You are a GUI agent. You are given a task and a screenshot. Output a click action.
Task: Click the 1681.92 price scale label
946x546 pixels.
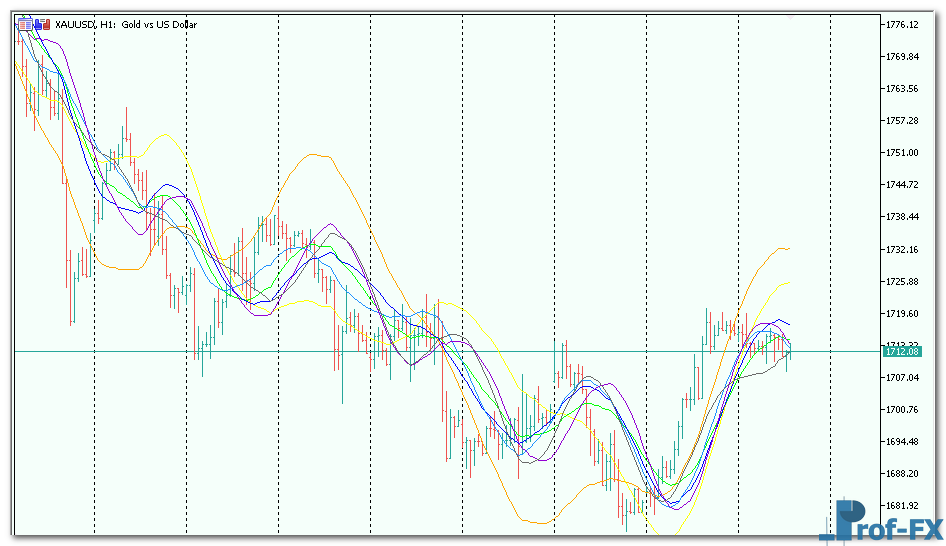901,506
